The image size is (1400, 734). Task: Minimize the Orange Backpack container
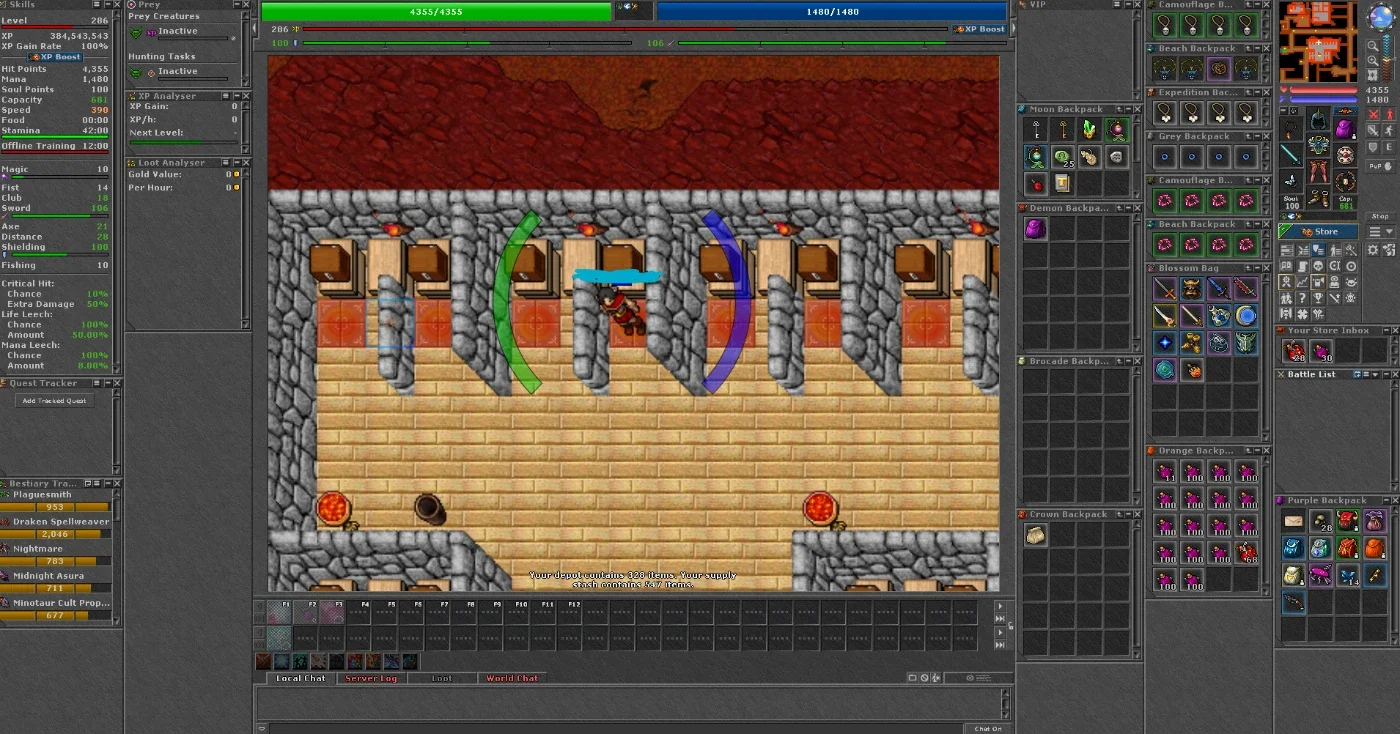(x=1257, y=451)
